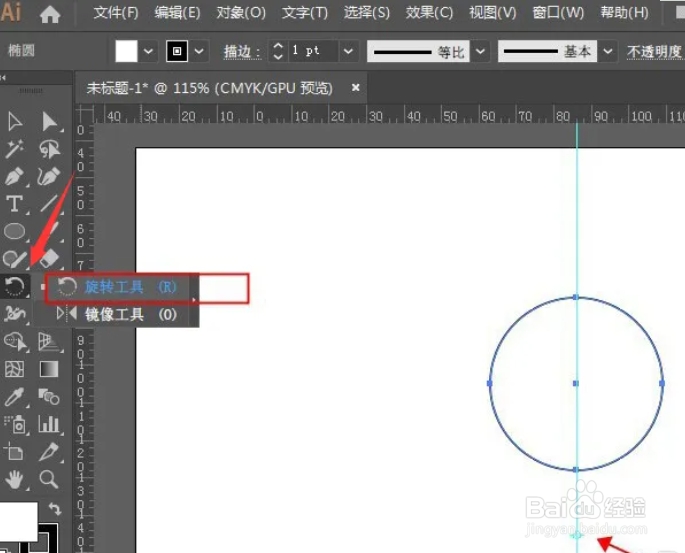Select the Warp tool
Image resolution: width=685 pixels, height=553 pixels.
[15, 314]
